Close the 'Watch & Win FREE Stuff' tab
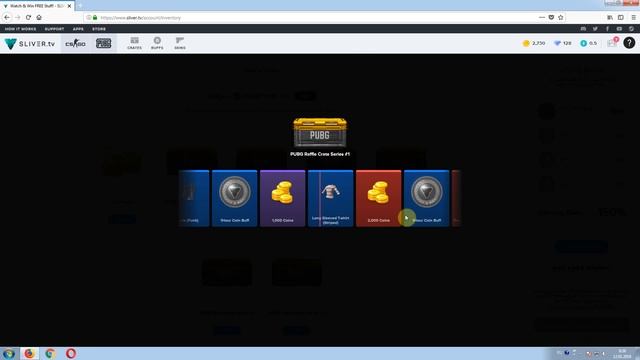 click(x=69, y=6)
